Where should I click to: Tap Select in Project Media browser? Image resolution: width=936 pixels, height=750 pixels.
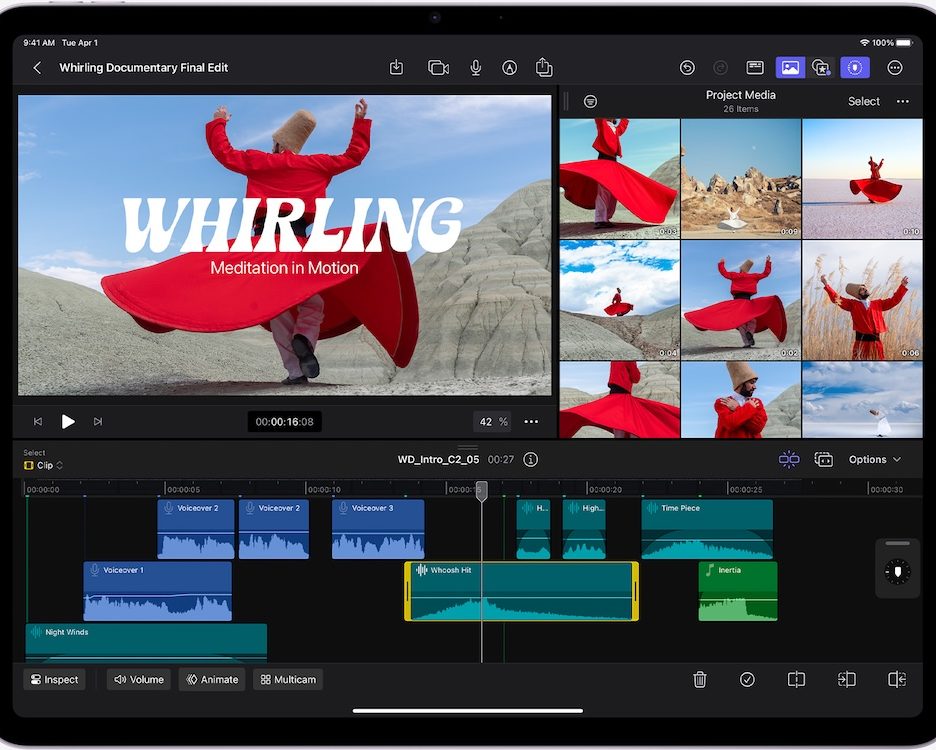pos(863,101)
